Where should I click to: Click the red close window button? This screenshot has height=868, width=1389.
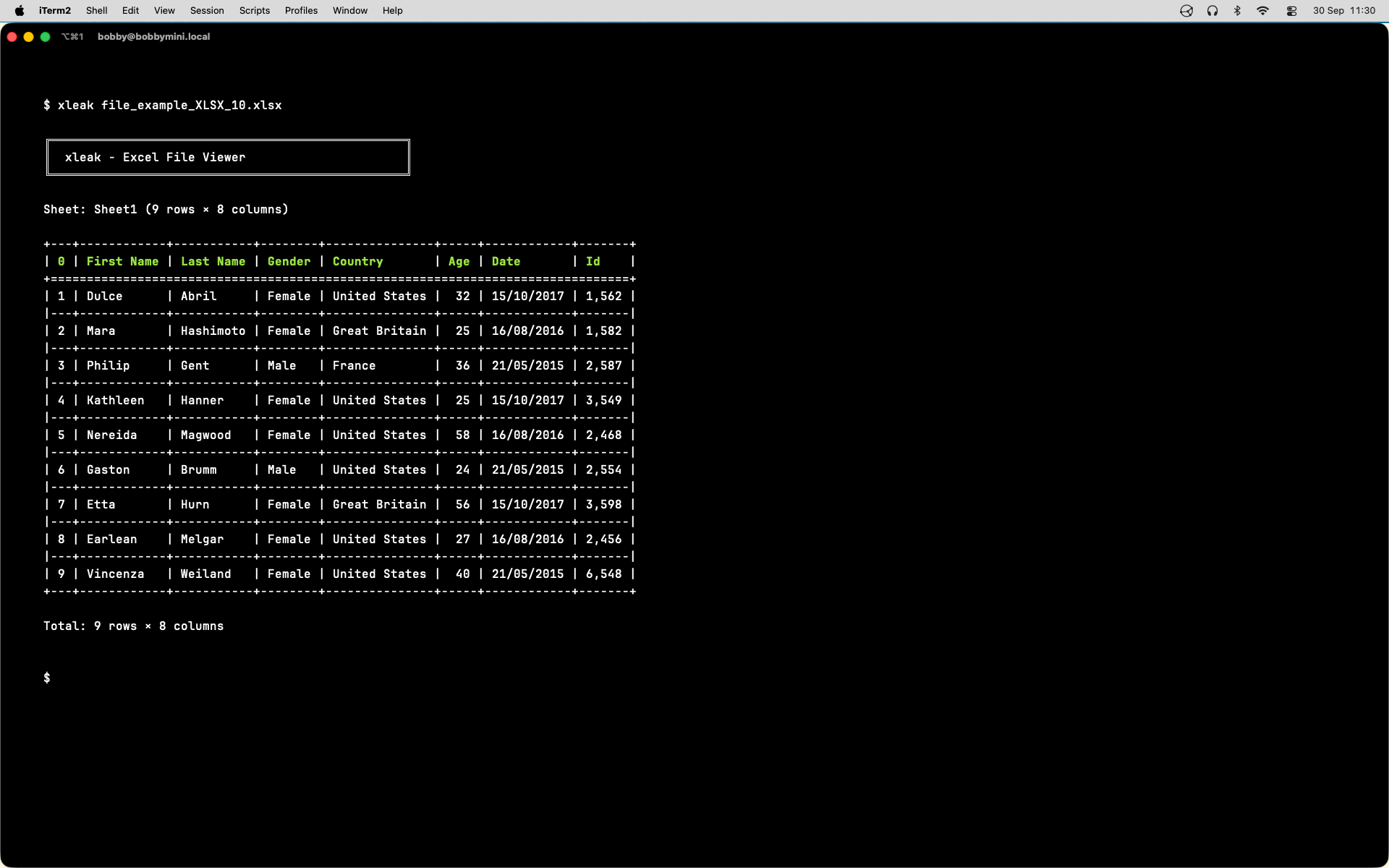pyautogui.click(x=12, y=37)
